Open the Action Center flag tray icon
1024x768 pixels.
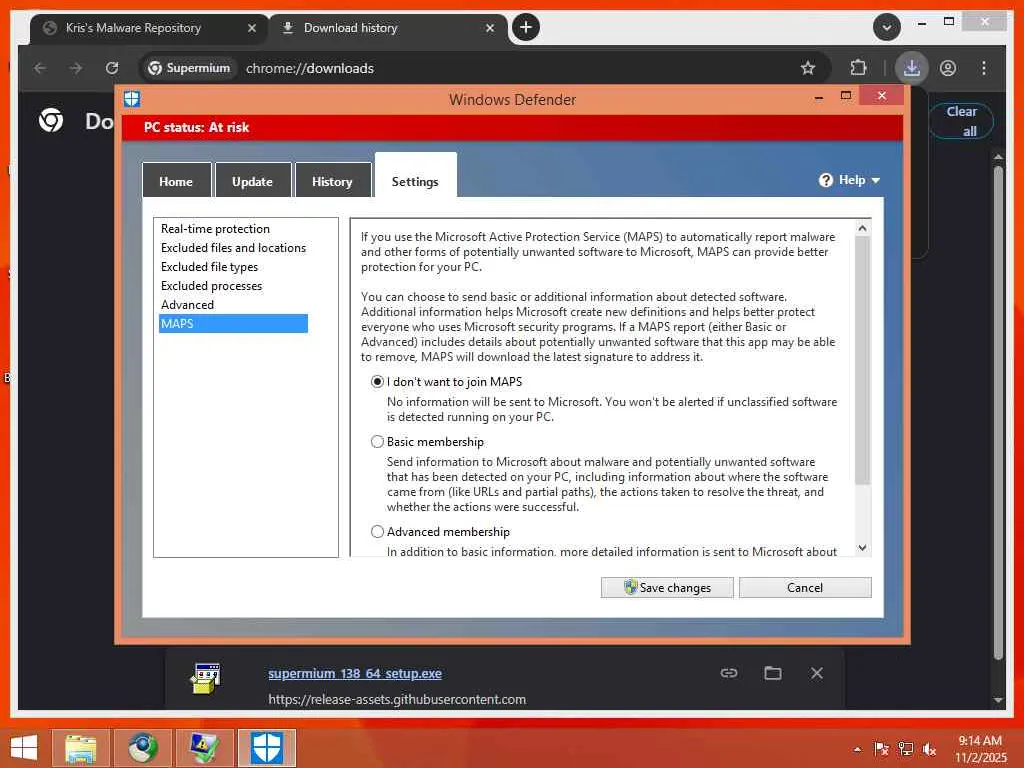pos(882,749)
